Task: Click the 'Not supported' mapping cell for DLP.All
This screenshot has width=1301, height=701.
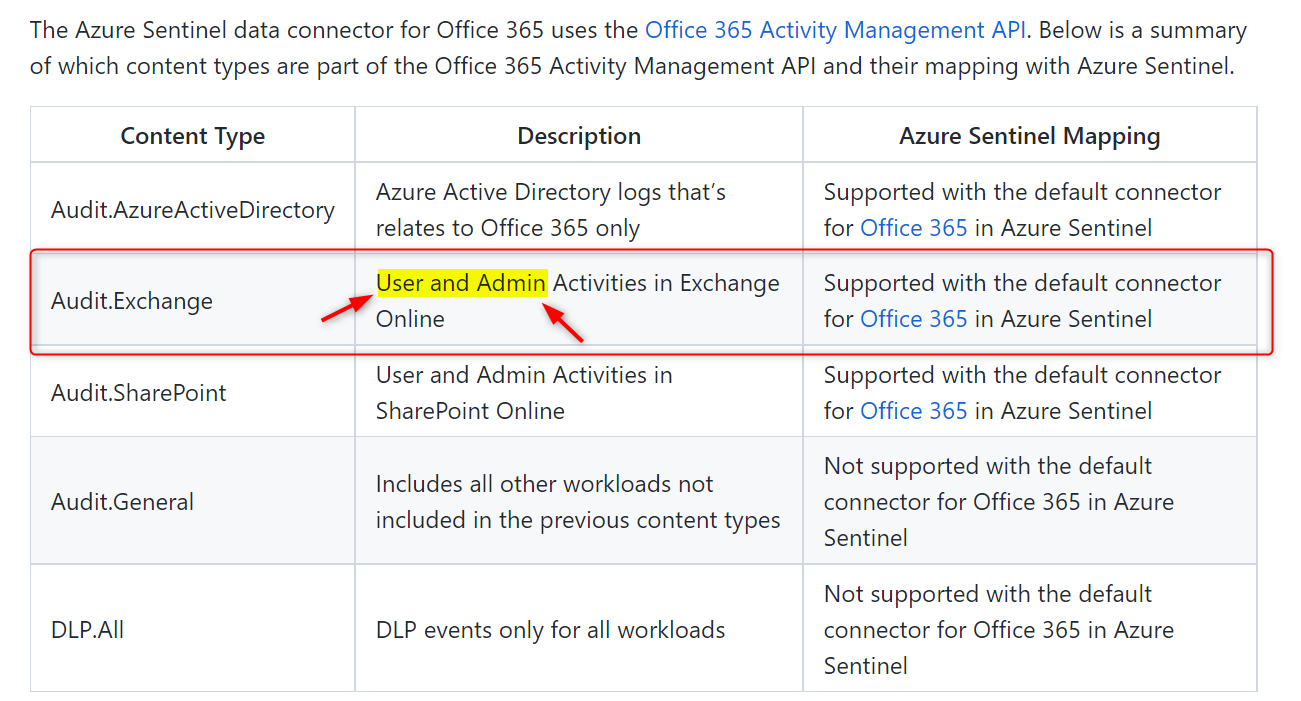Action: tap(998, 629)
